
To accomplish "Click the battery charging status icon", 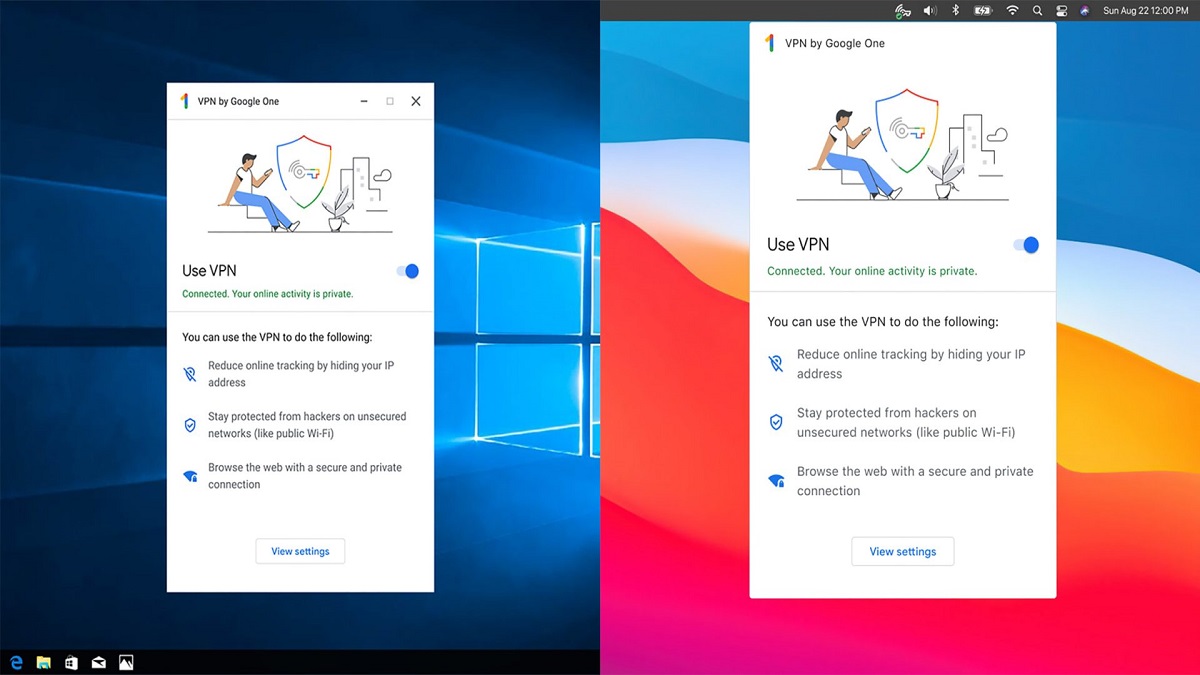I will pyautogui.click(x=983, y=10).
